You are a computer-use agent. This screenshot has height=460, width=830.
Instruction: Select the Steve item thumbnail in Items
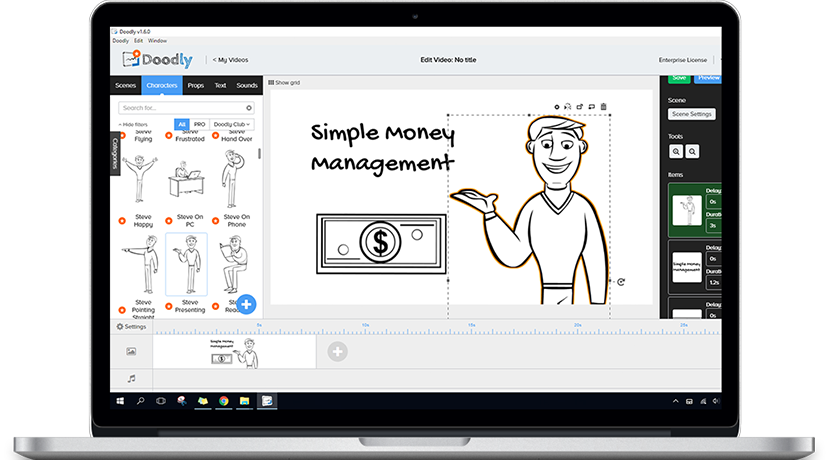[x=687, y=210]
